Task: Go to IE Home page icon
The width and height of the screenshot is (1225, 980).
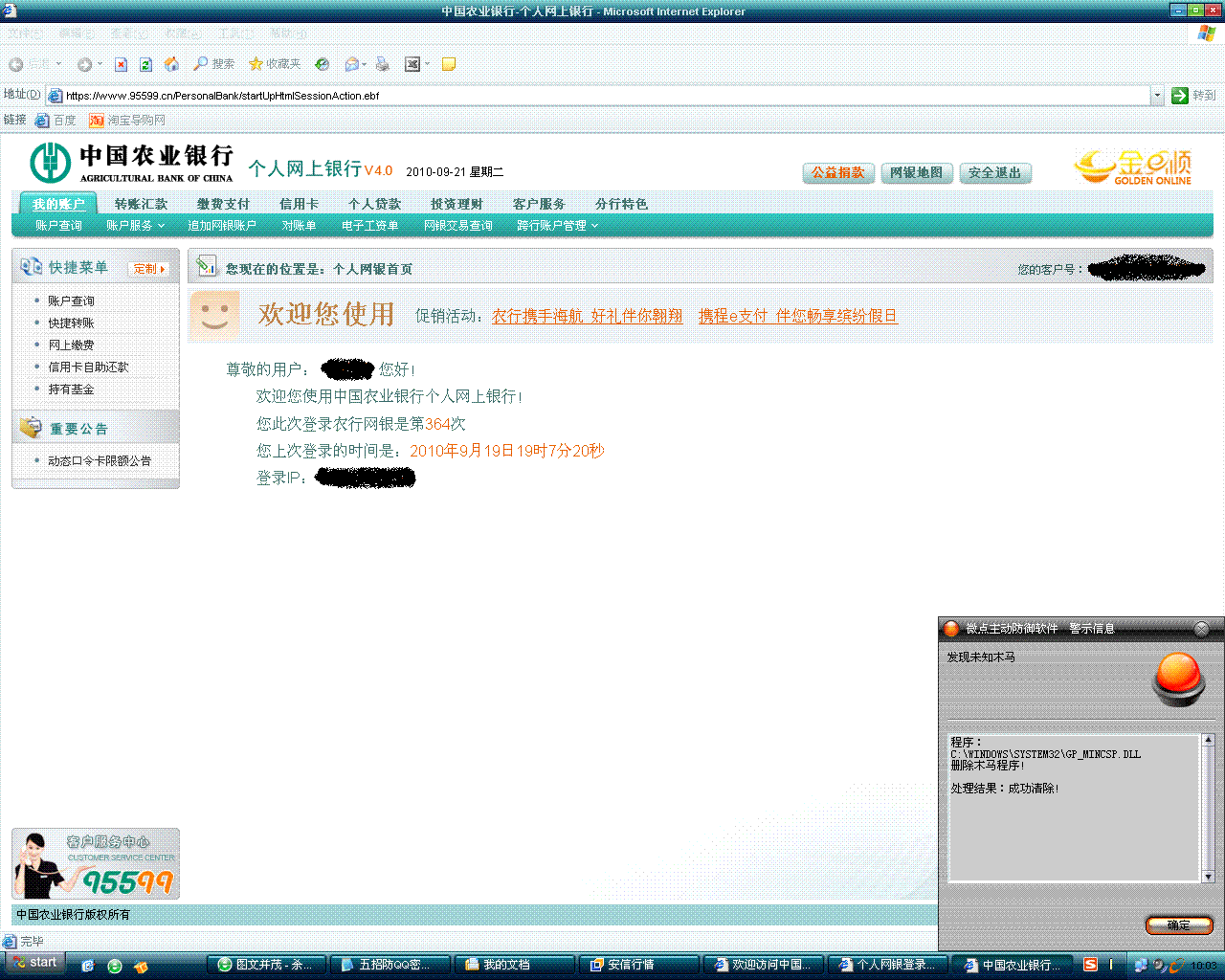Action: click(171, 64)
